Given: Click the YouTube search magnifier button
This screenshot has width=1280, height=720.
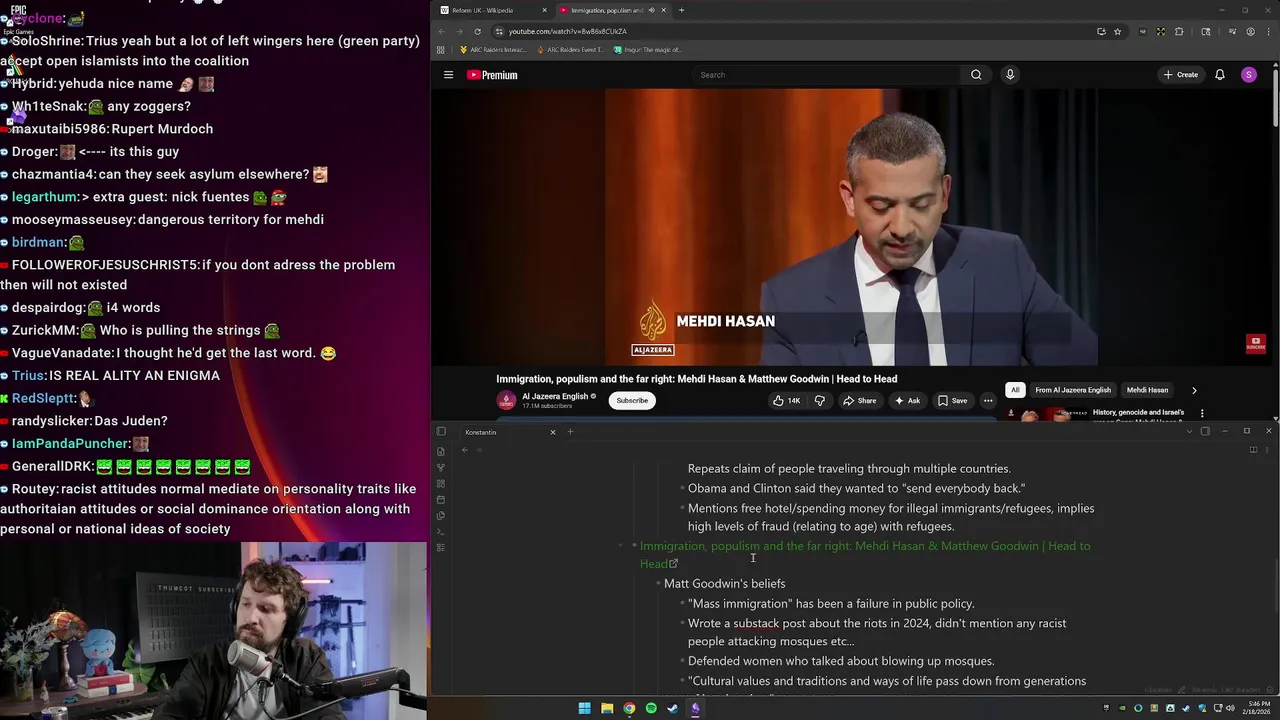Looking at the screenshot, I should (x=976, y=75).
